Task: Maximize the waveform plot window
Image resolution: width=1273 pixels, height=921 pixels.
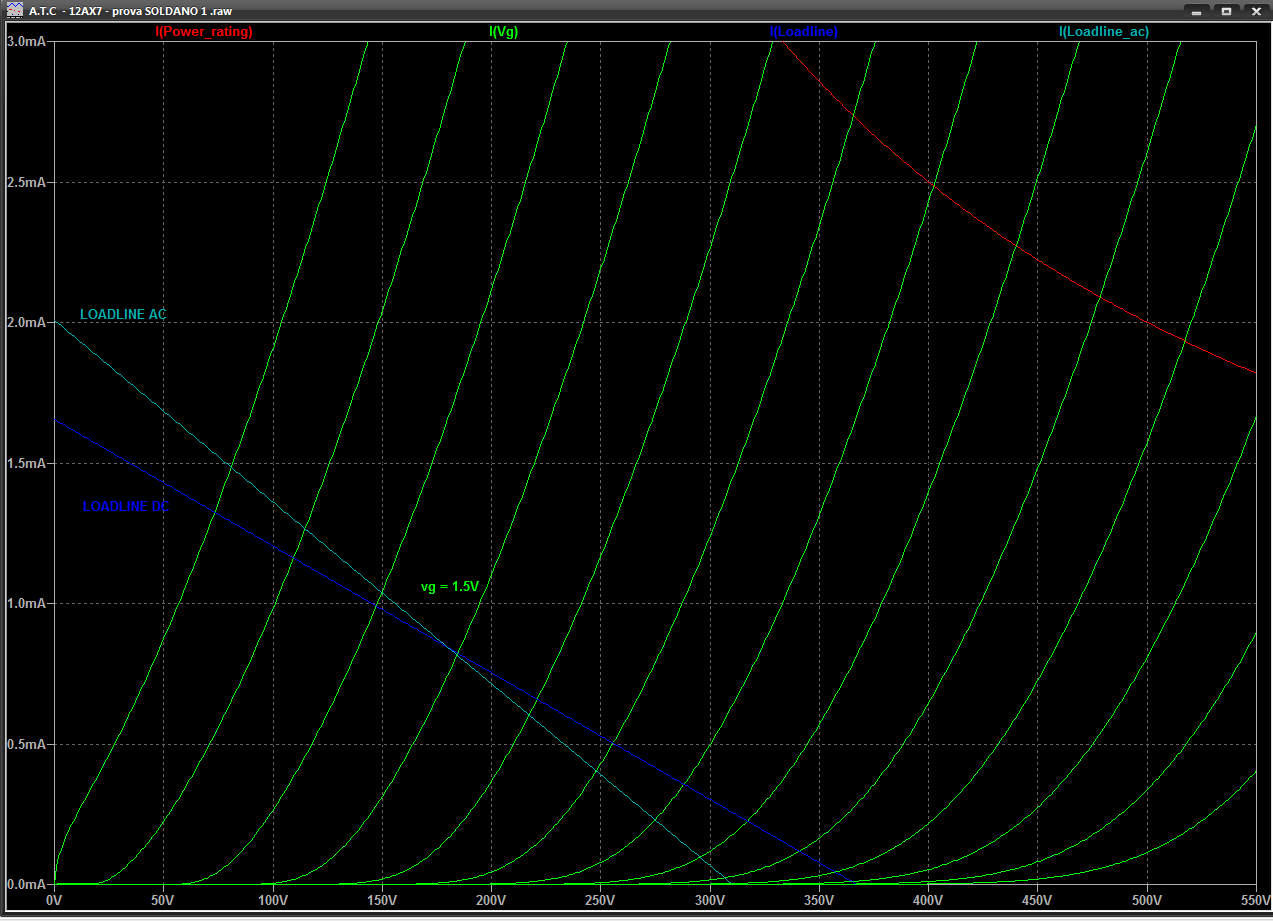Action: pyautogui.click(x=1225, y=11)
